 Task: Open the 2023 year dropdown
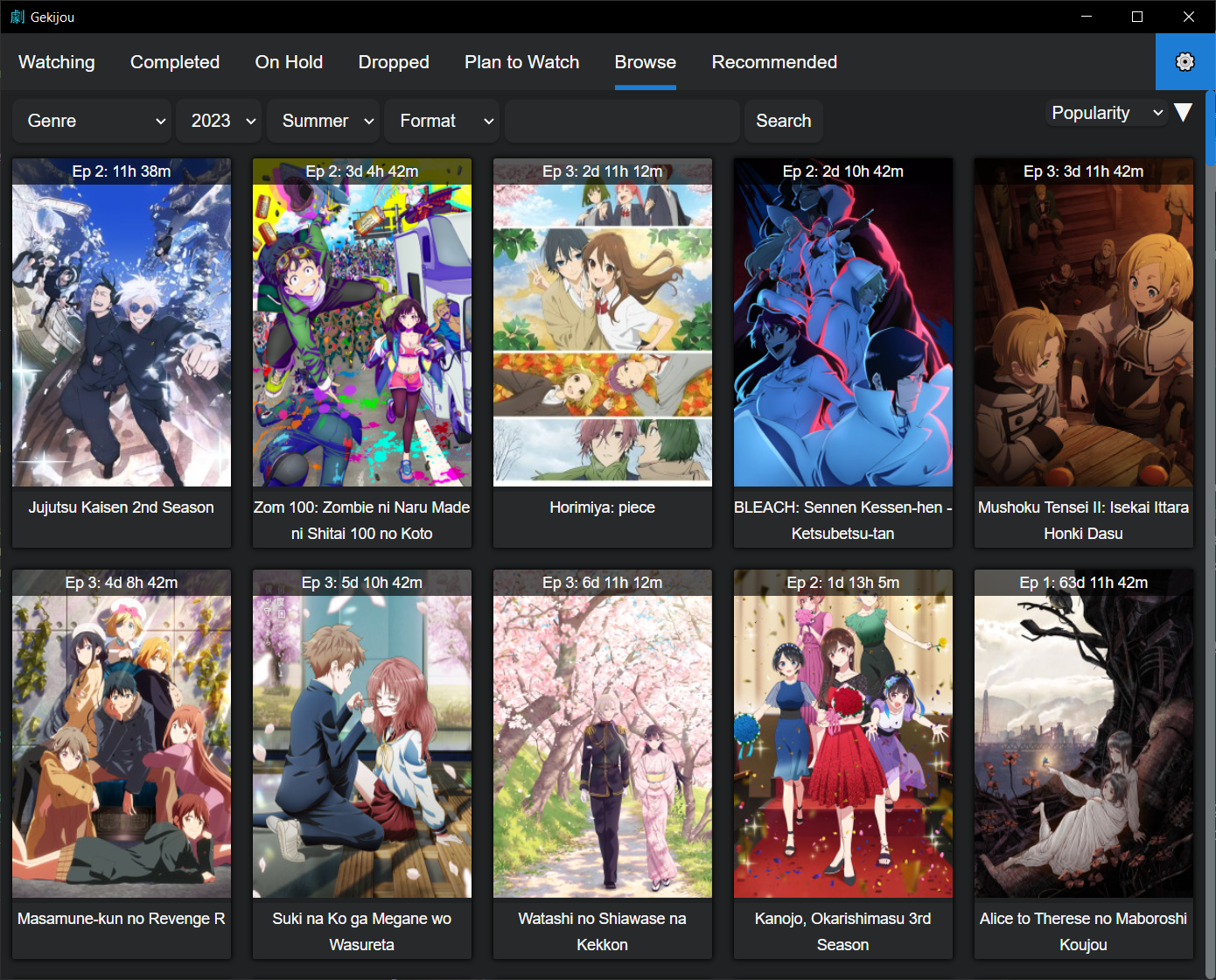pos(219,121)
